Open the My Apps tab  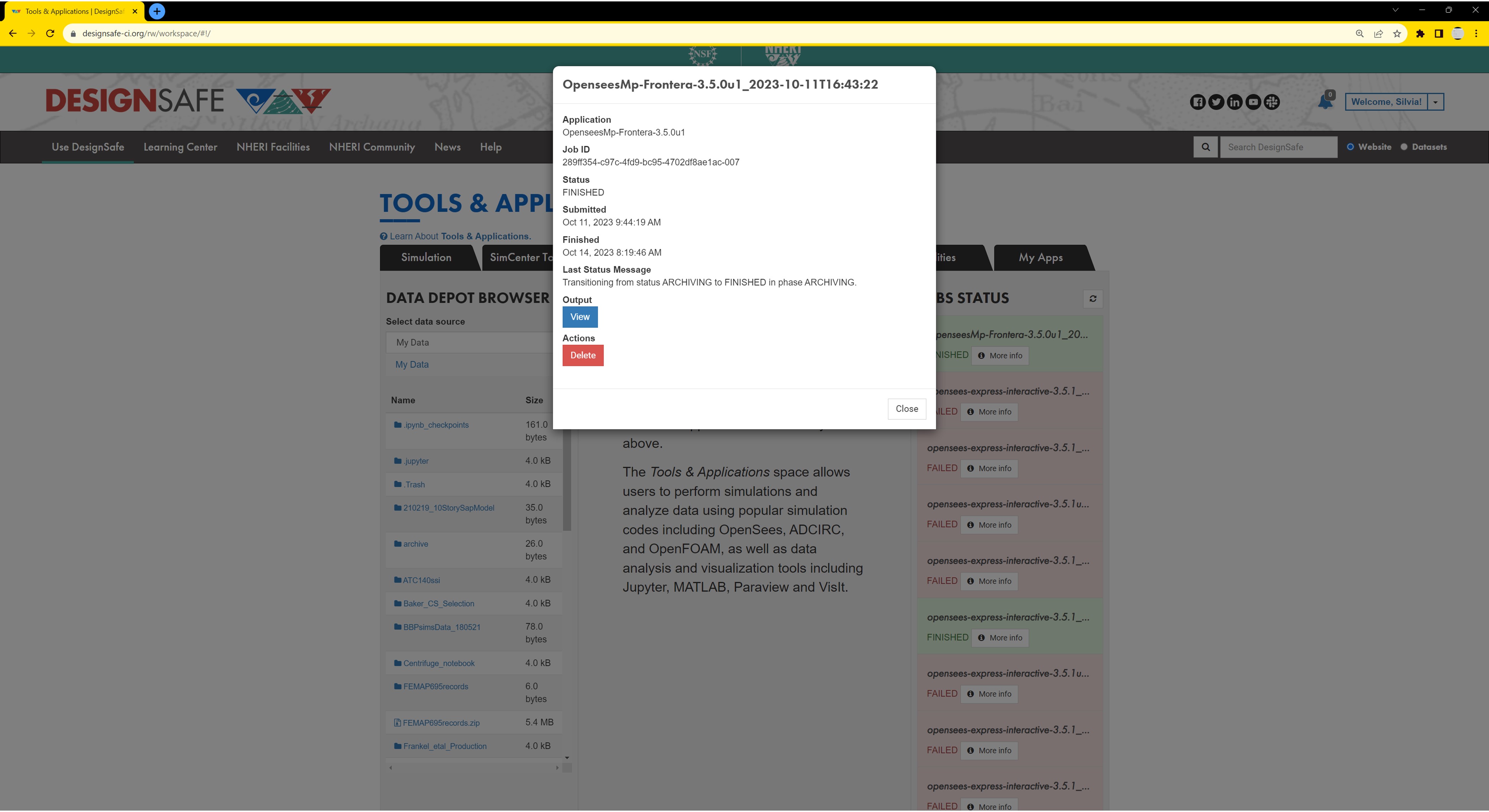[x=1041, y=258]
